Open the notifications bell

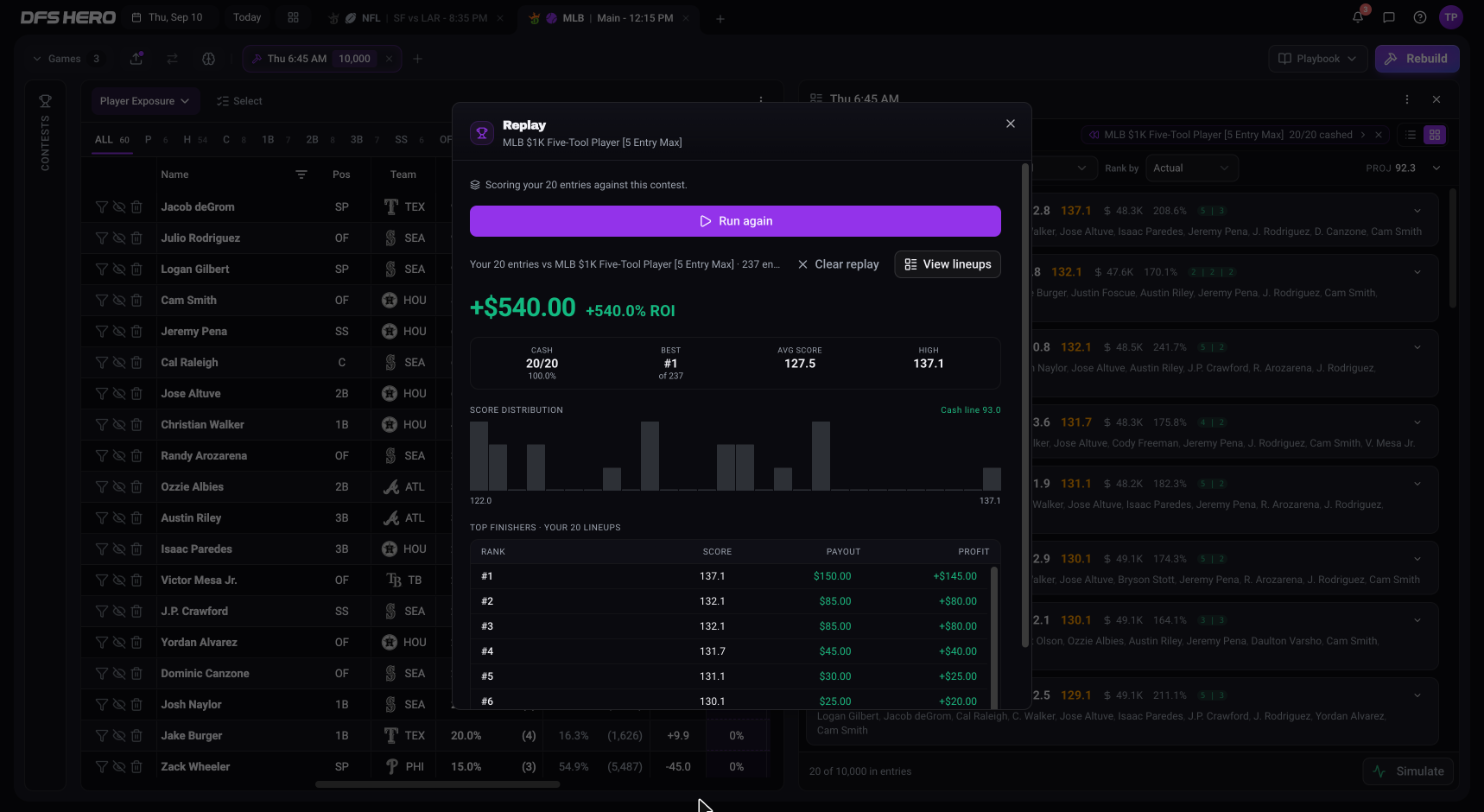1358,17
